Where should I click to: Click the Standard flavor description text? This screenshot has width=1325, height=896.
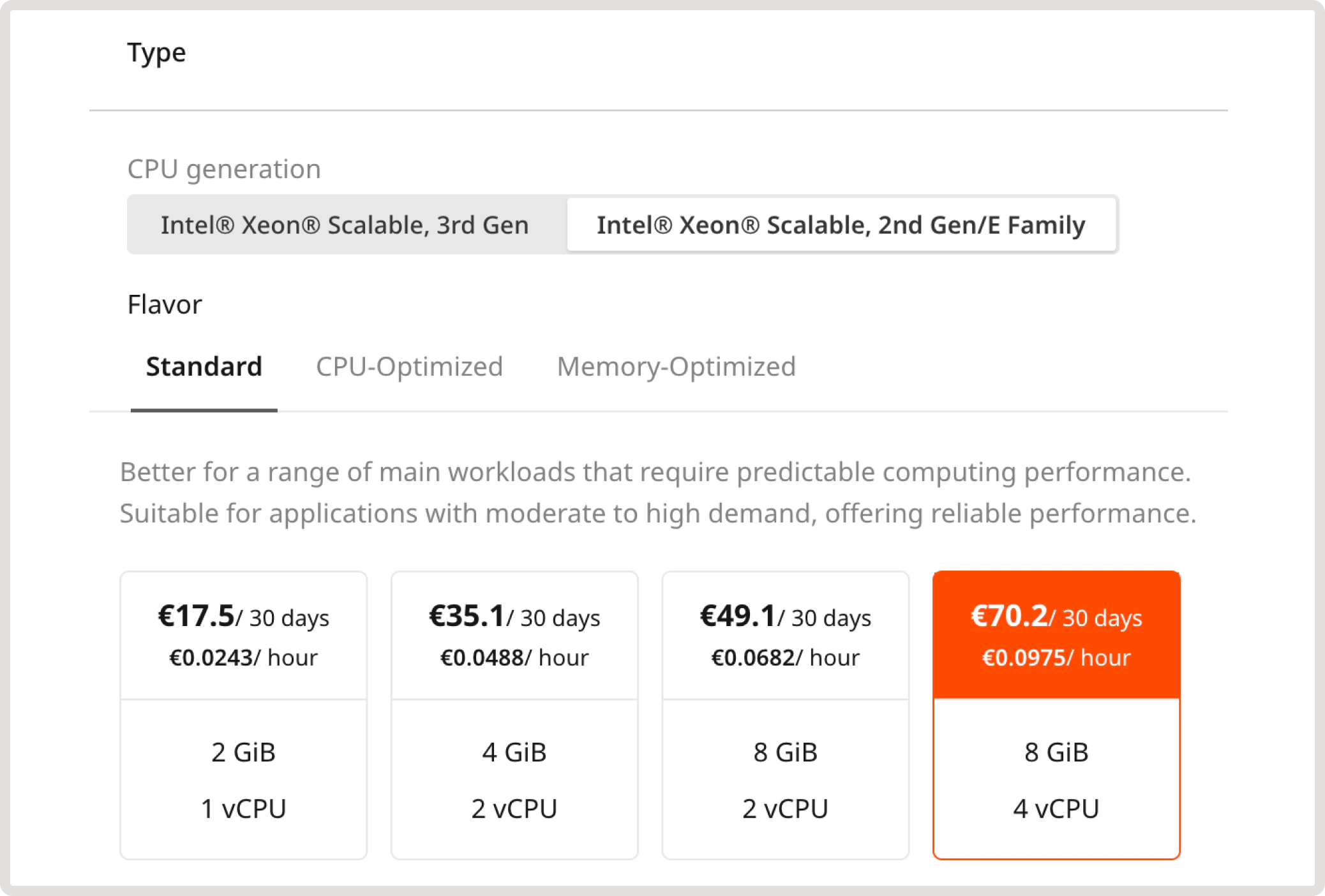pos(657,493)
